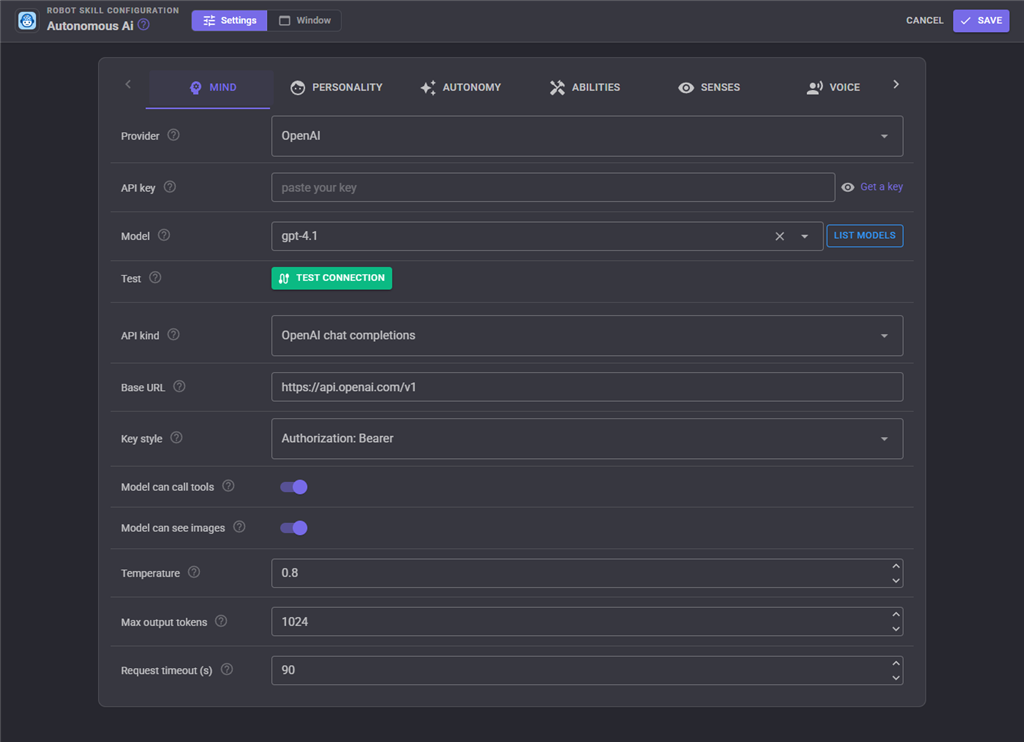Switch to Settings view
The height and width of the screenshot is (742, 1024).
229,20
